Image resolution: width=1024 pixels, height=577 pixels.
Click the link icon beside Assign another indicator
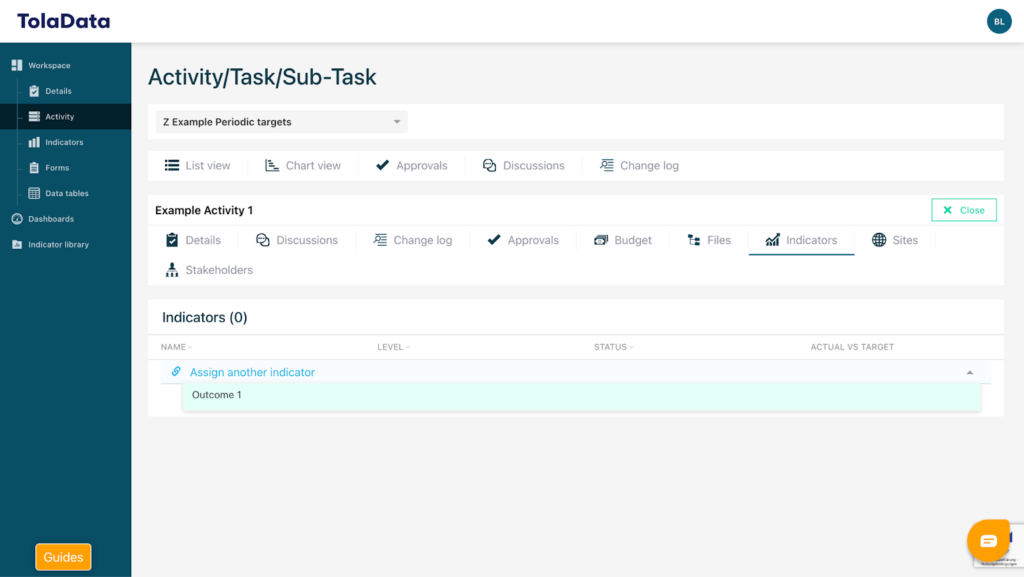(176, 372)
